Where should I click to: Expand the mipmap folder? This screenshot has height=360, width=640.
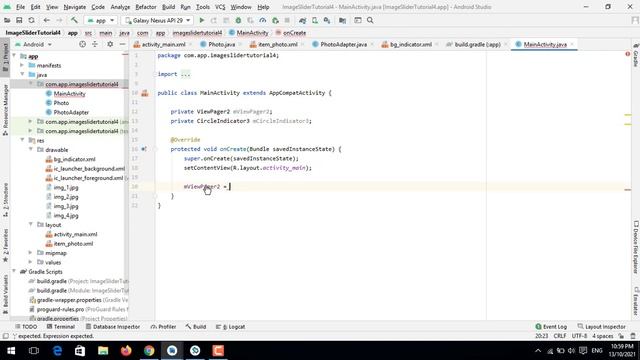pyautogui.click(x=31, y=253)
